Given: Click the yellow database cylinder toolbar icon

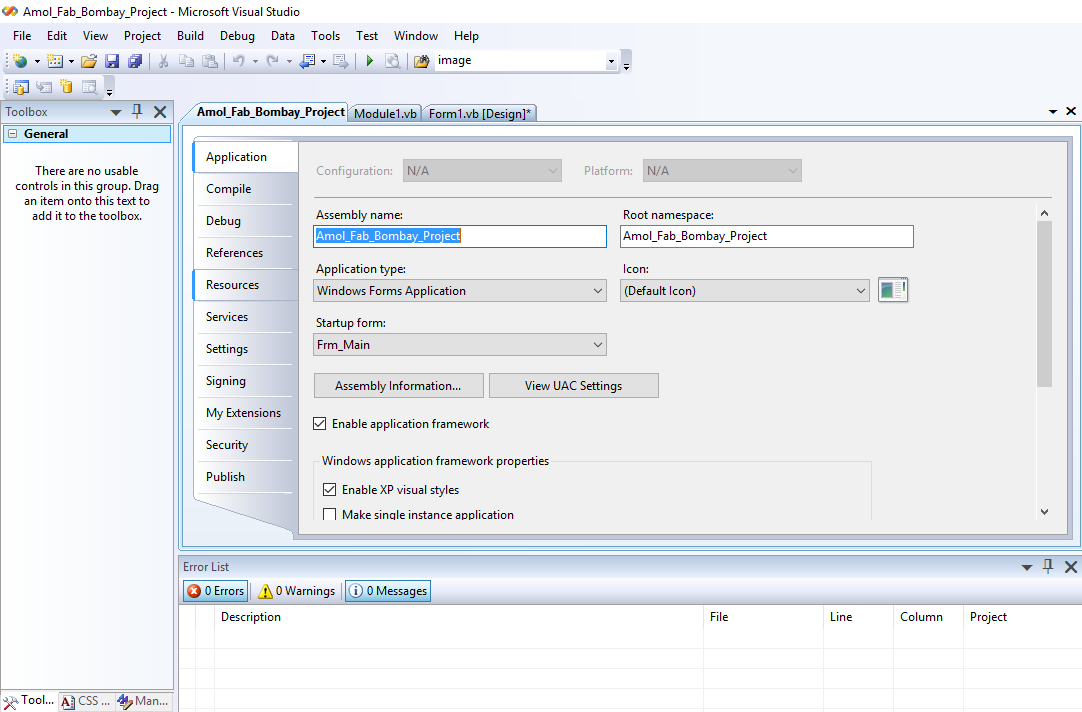Looking at the screenshot, I should [66, 87].
